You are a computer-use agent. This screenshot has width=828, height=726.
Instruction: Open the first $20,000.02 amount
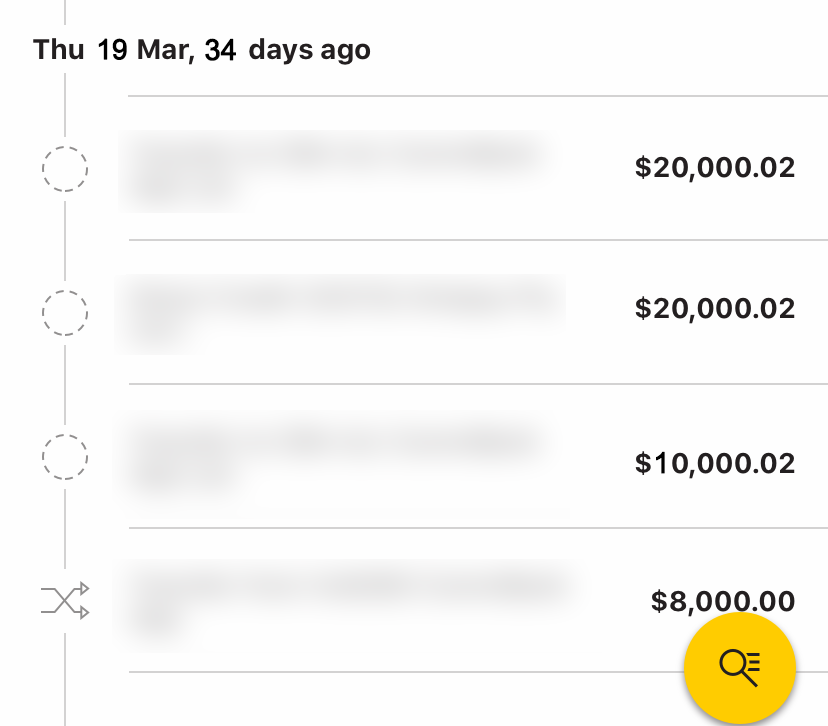coord(714,167)
